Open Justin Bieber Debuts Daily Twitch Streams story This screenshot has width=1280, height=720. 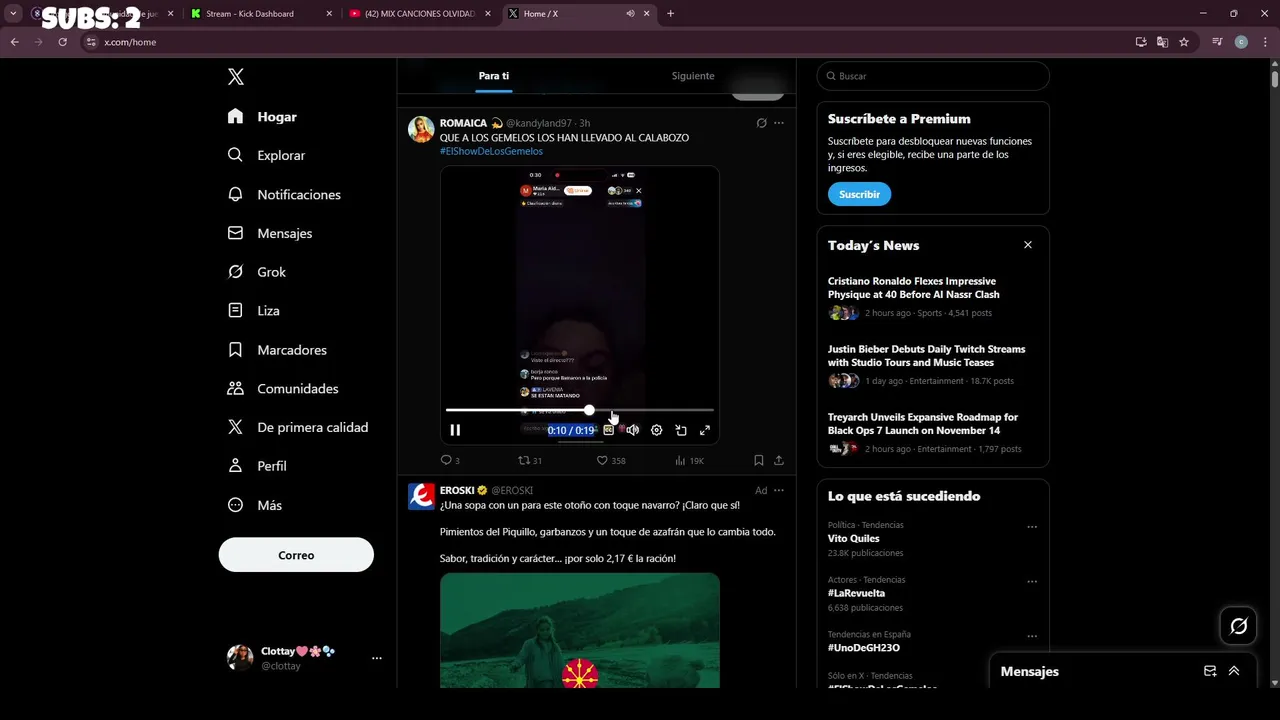tap(926, 356)
